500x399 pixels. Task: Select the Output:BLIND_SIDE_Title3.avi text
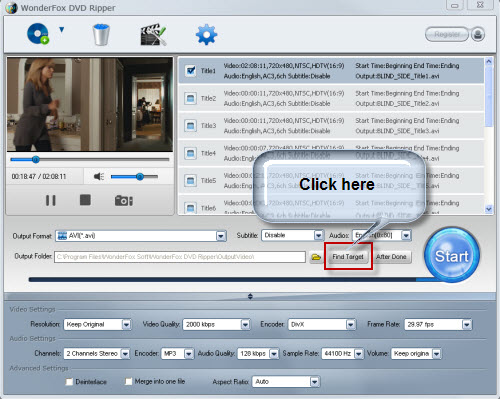pyautogui.click(x=397, y=131)
